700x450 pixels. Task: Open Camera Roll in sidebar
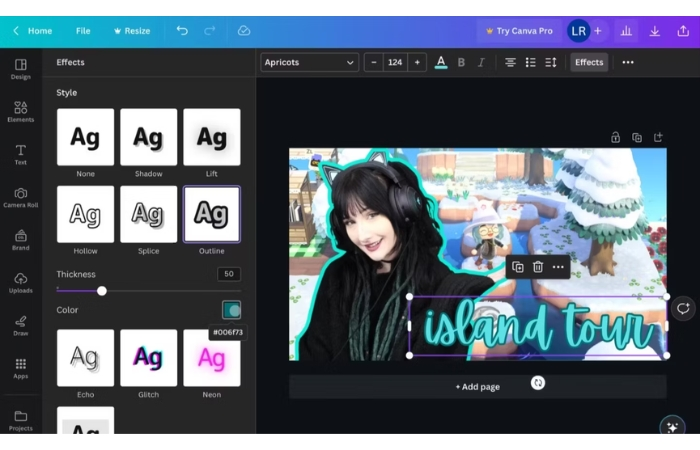21,197
